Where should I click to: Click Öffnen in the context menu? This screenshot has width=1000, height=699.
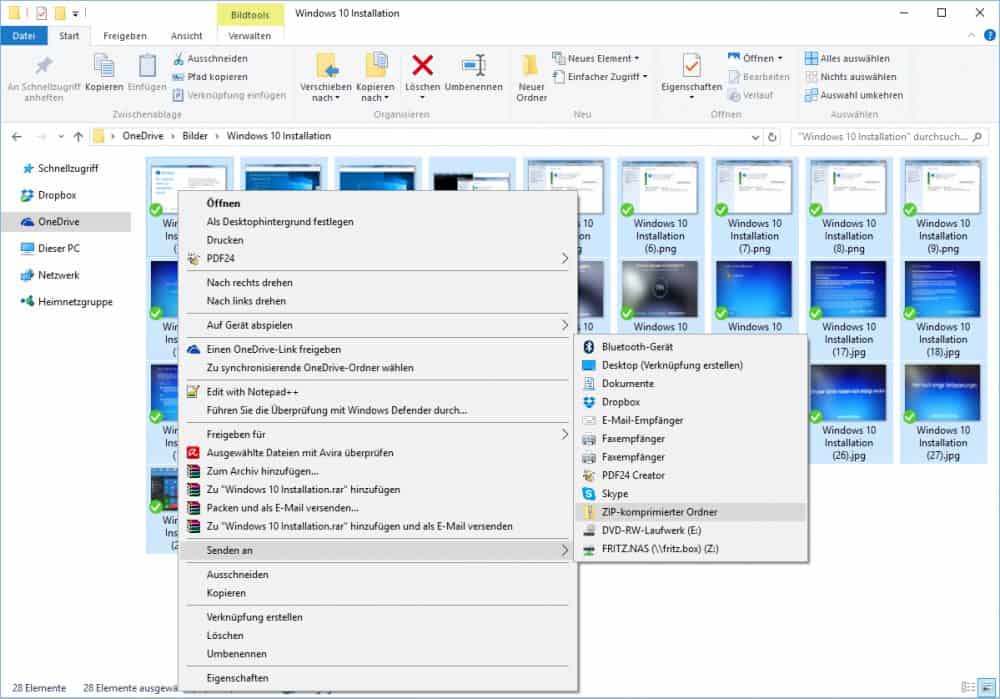(x=378, y=203)
